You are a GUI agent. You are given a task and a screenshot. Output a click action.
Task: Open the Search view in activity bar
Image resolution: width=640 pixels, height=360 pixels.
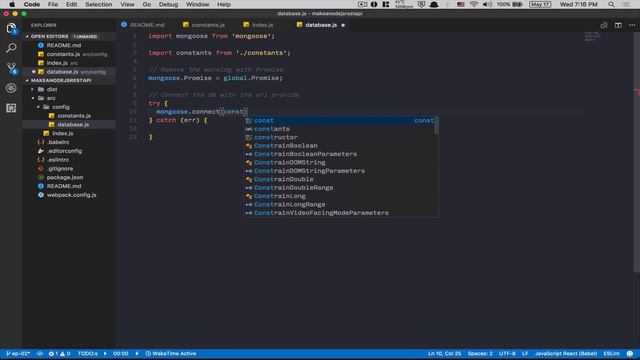[x=11, y=48]
